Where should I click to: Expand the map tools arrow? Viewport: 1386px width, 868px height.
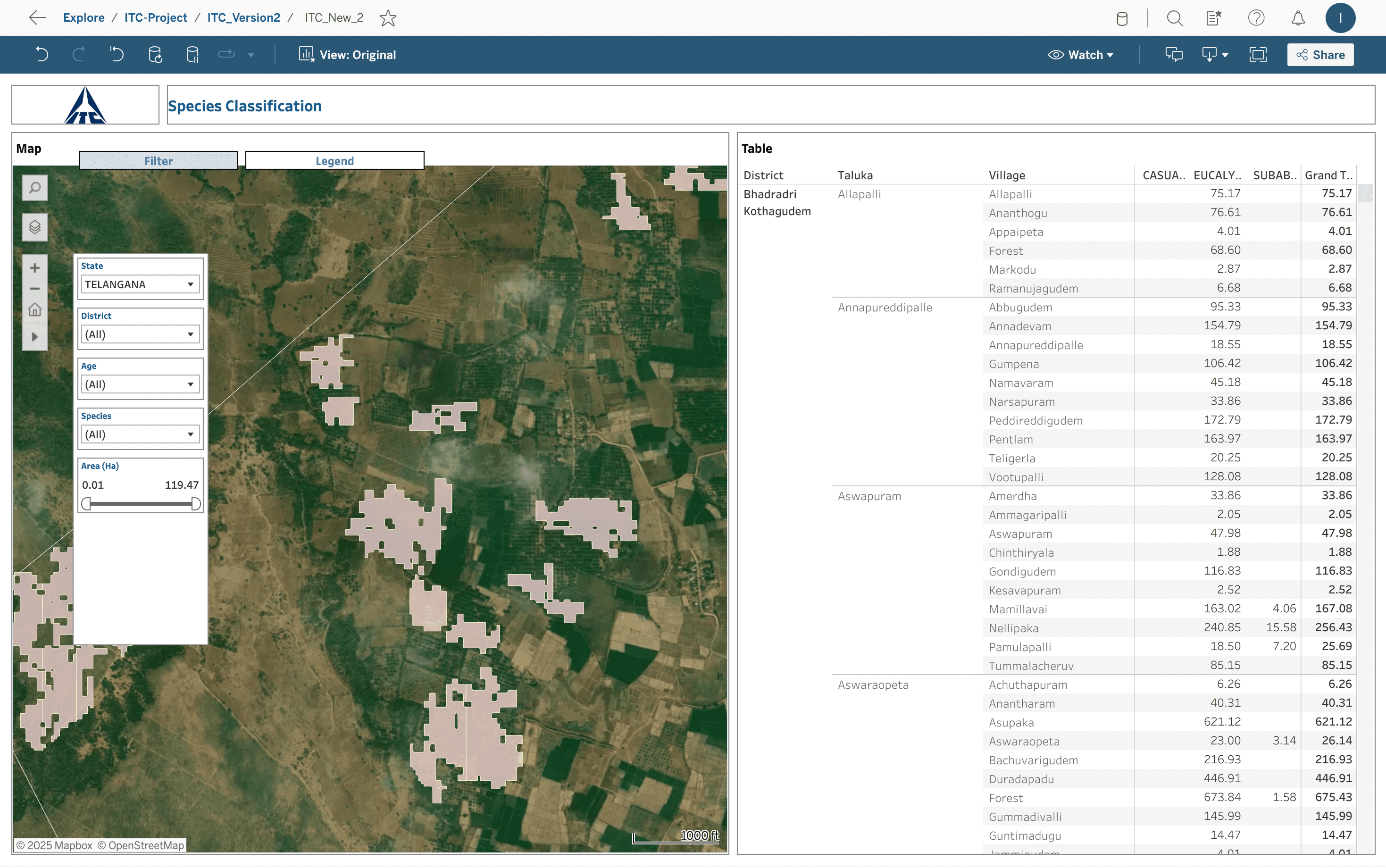click(x=34, y=336)
